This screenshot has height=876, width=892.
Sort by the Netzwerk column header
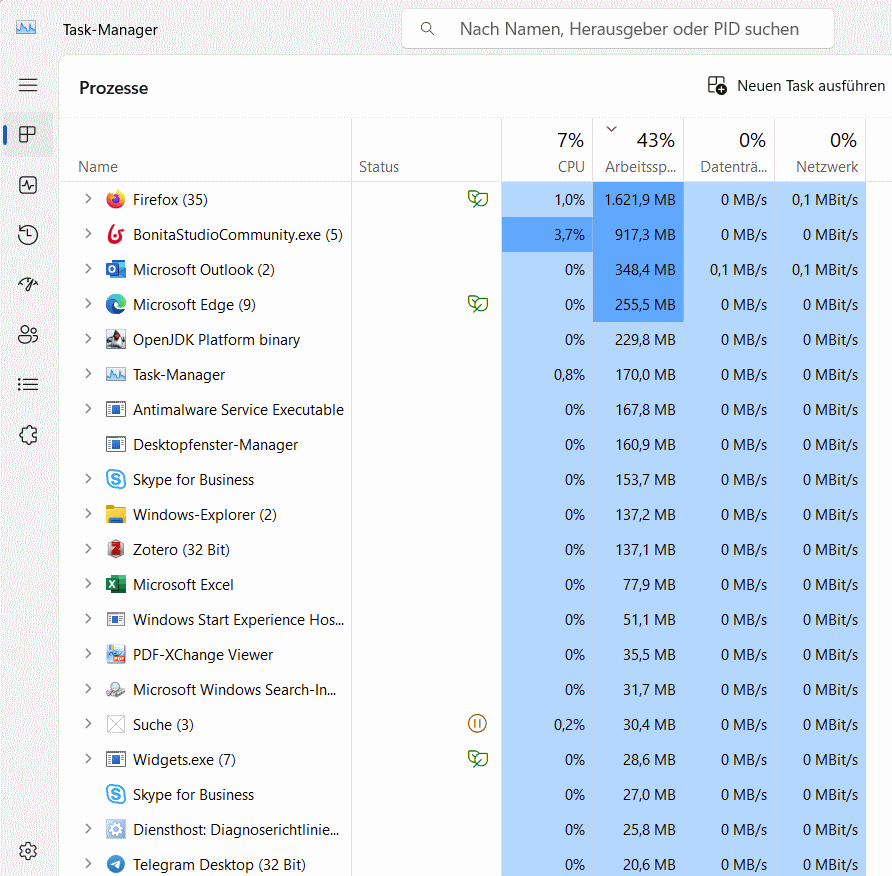[x=820, y=150]
